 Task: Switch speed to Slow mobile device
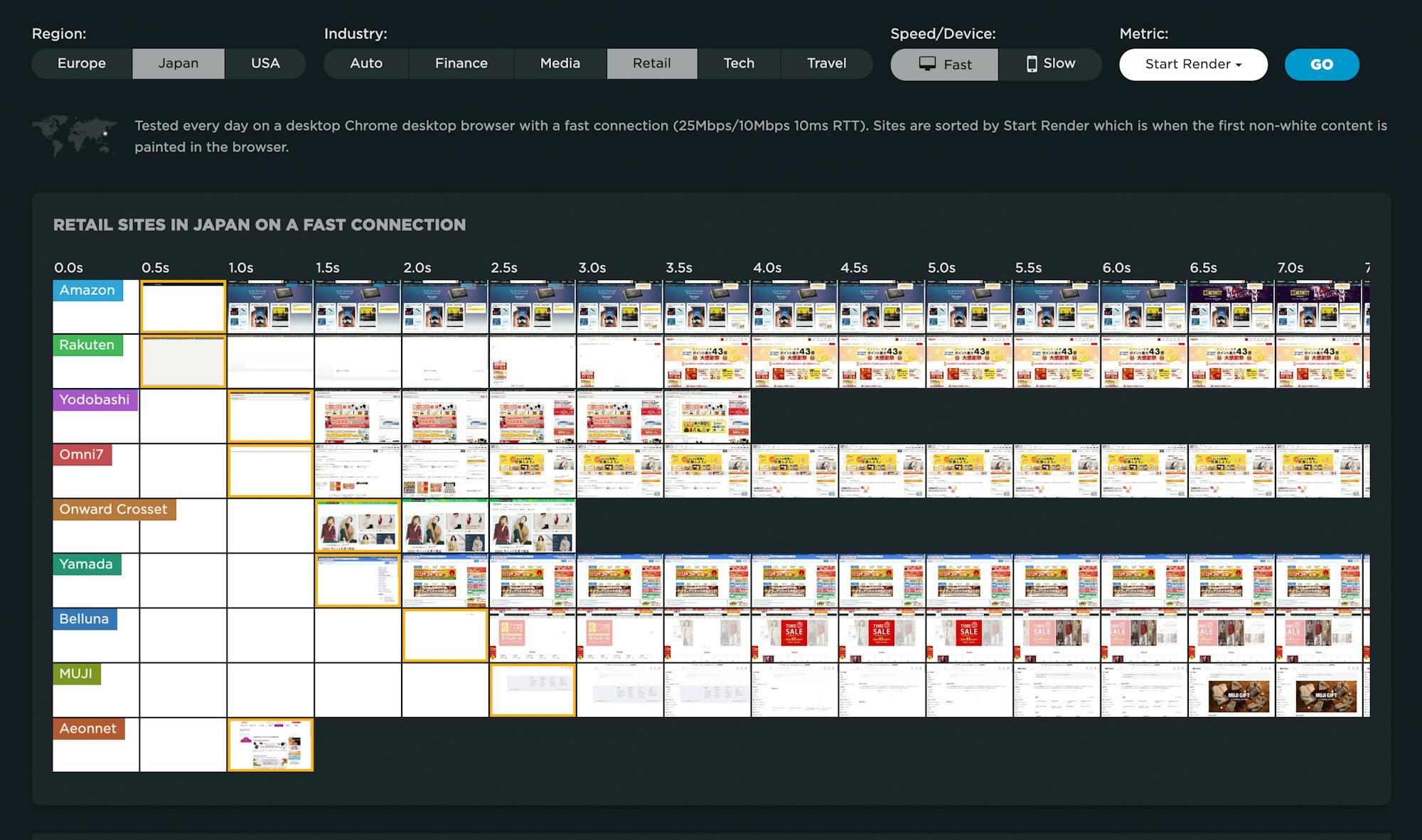[1050, 64]
